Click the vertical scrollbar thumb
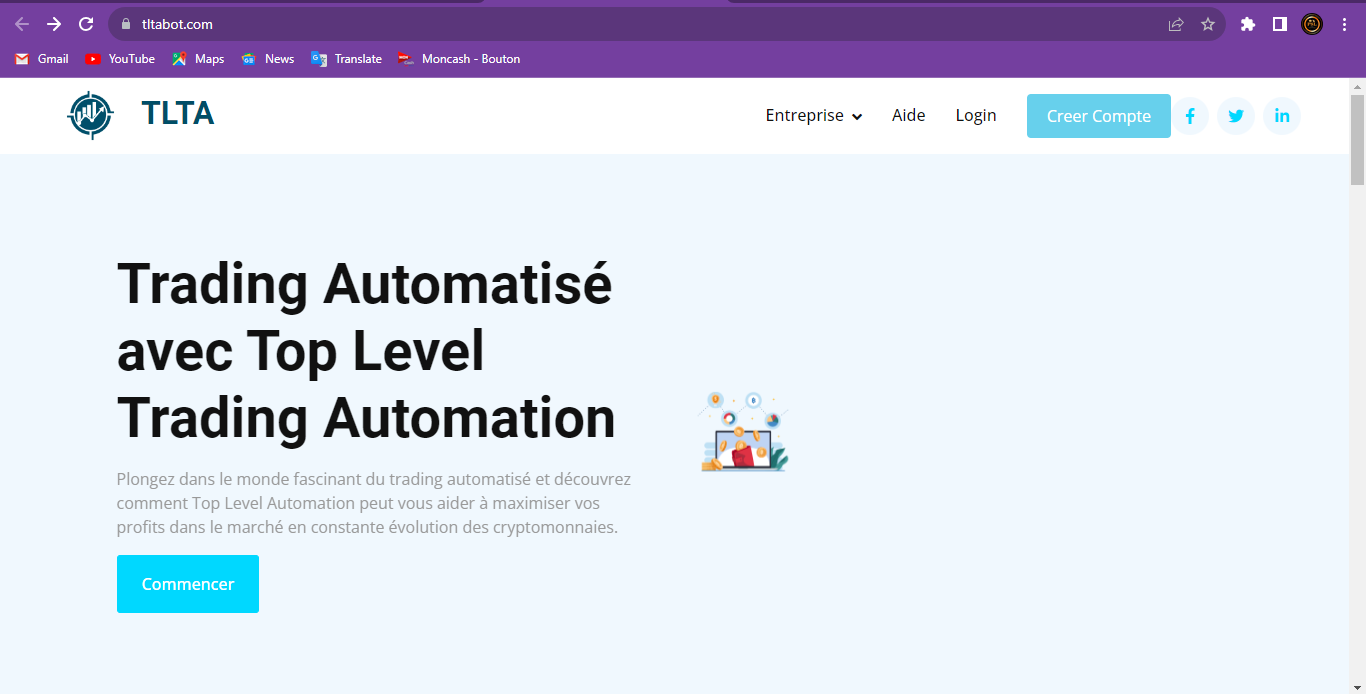The height and width of the screenshot is (694, 1366). [1357, 140]
